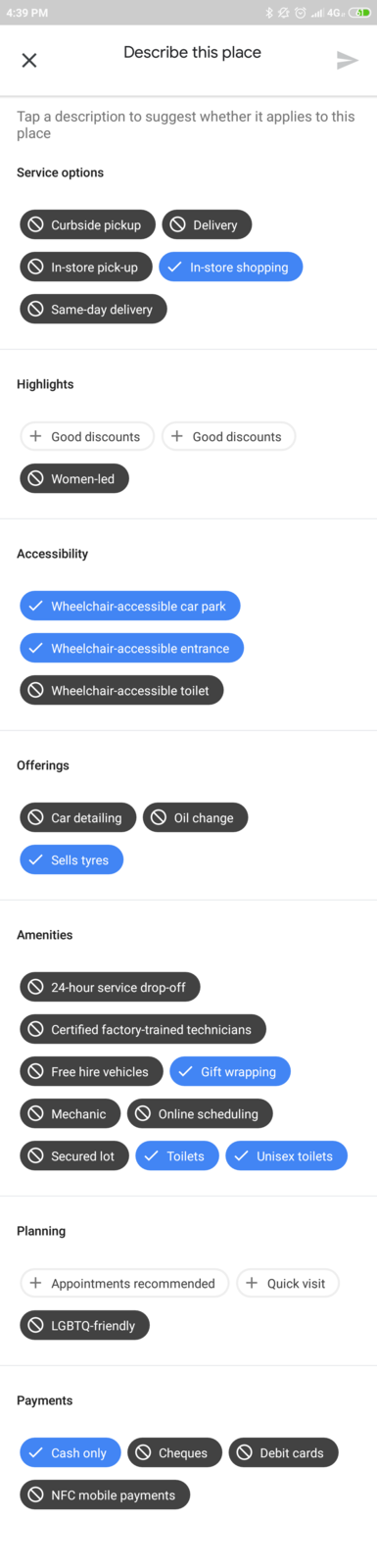Toggle the In-store shopping chip
Screen dimensions: 377x1568
pyautogui.click(x=231, y=267)
